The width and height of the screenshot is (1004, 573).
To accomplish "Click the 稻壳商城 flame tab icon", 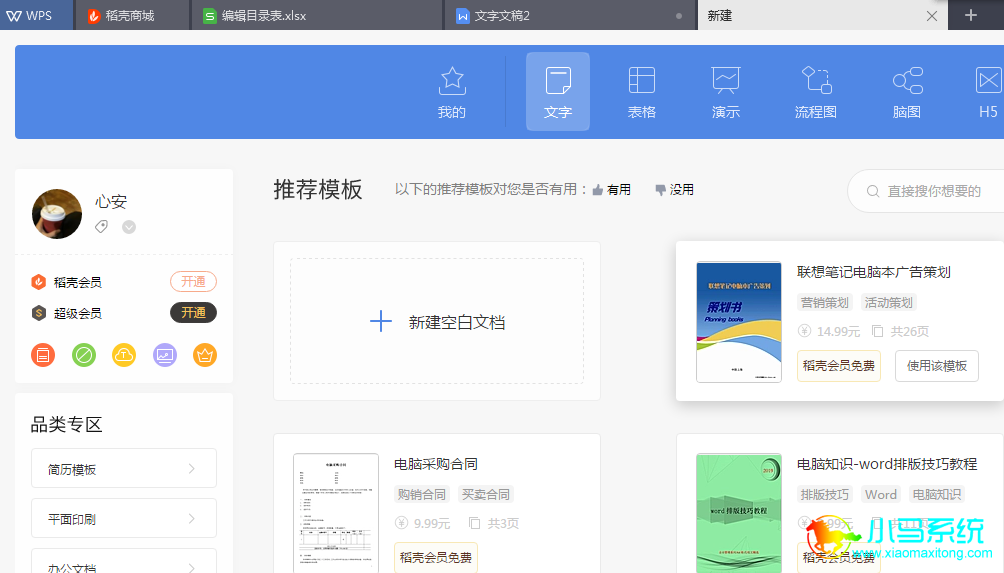I will 93,16.
